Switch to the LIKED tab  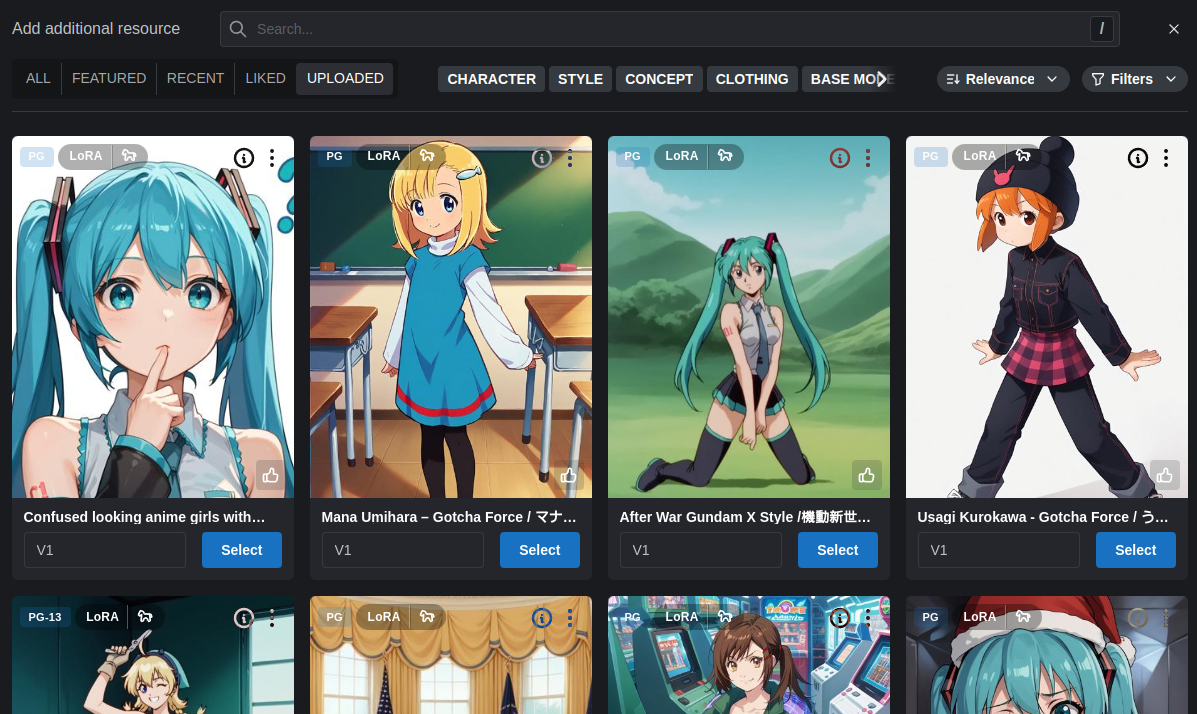266,79
